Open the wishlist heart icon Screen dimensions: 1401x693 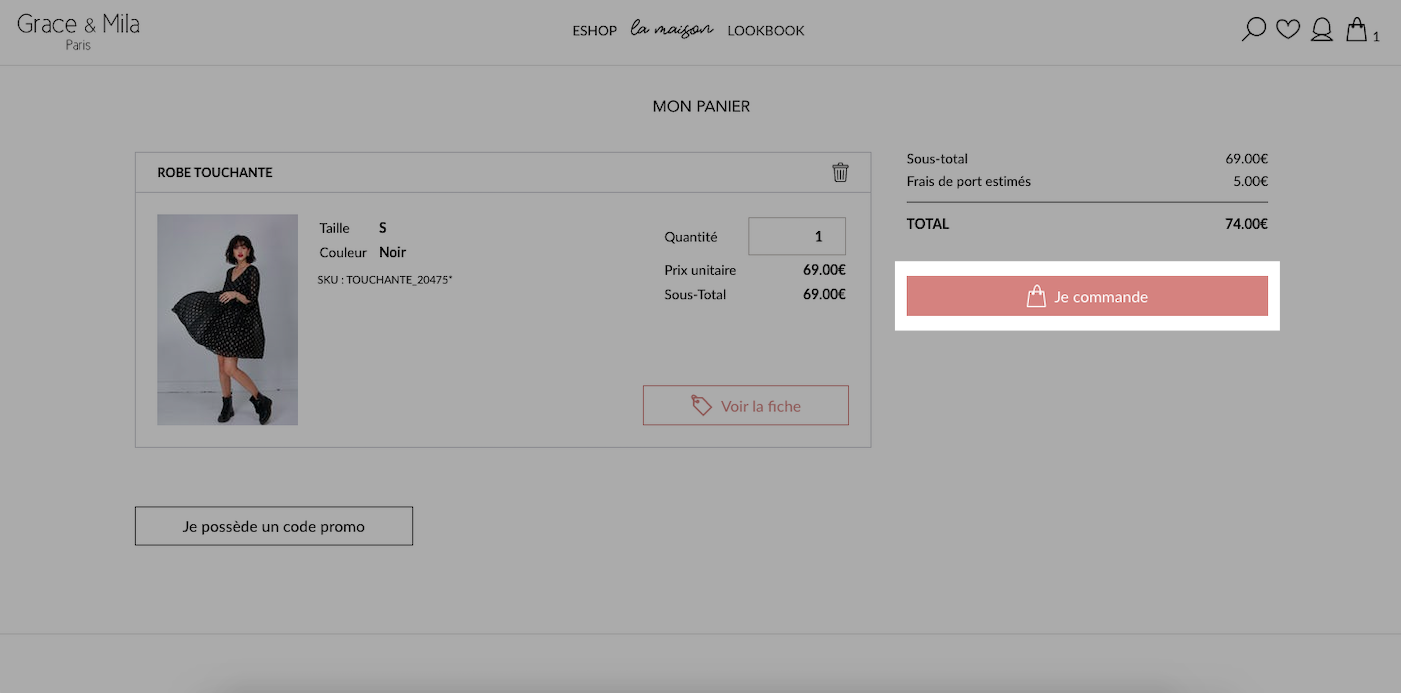point(1288,30)
